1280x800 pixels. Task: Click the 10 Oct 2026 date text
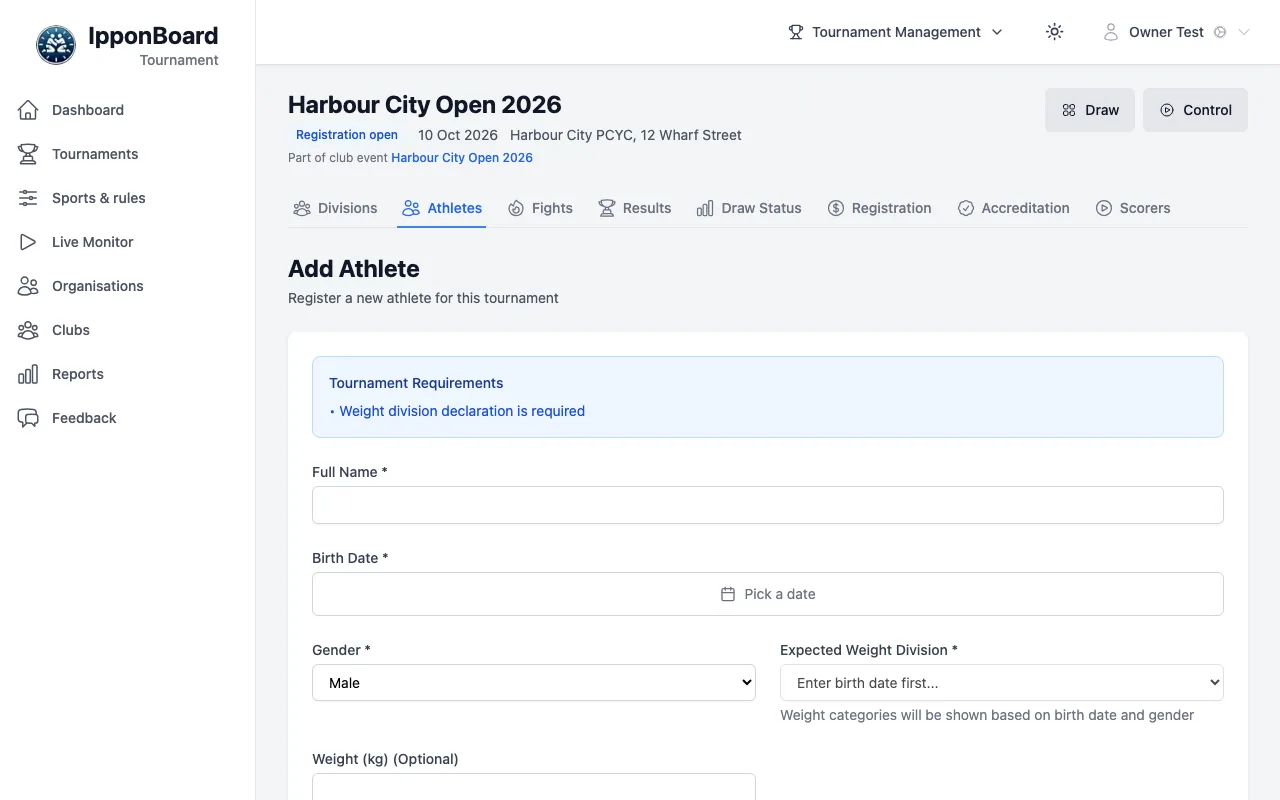(458, 135)
